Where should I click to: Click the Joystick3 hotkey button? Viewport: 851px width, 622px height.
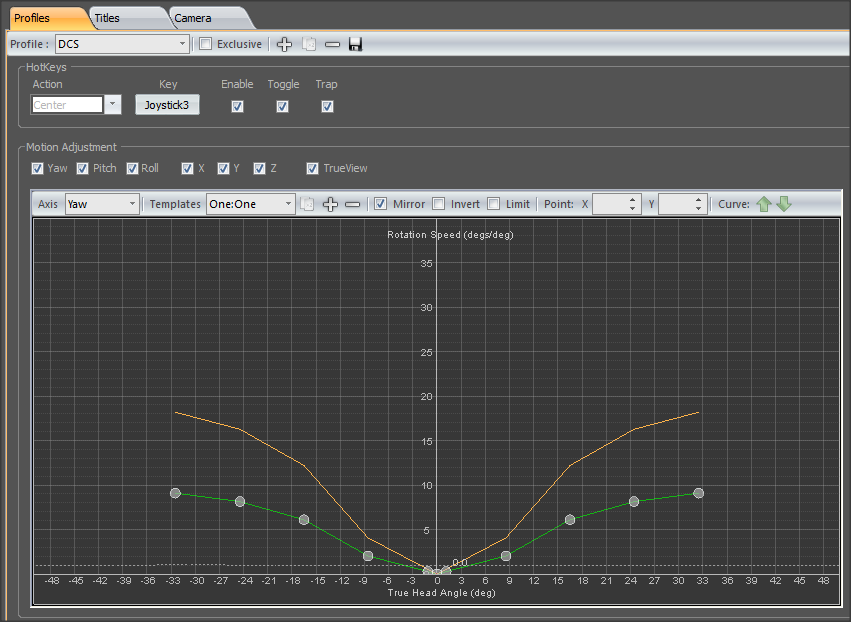click(x=167, y=105)
